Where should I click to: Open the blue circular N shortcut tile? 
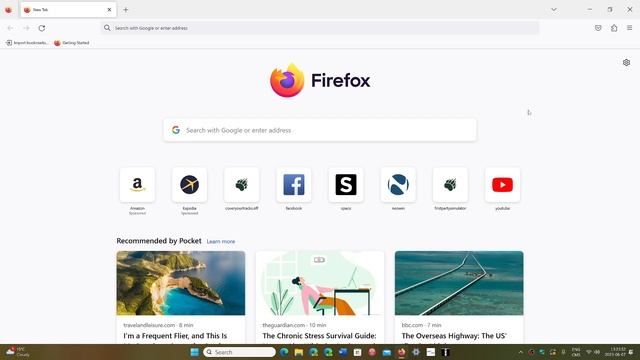pyautogui.click(x=398, y=185)
